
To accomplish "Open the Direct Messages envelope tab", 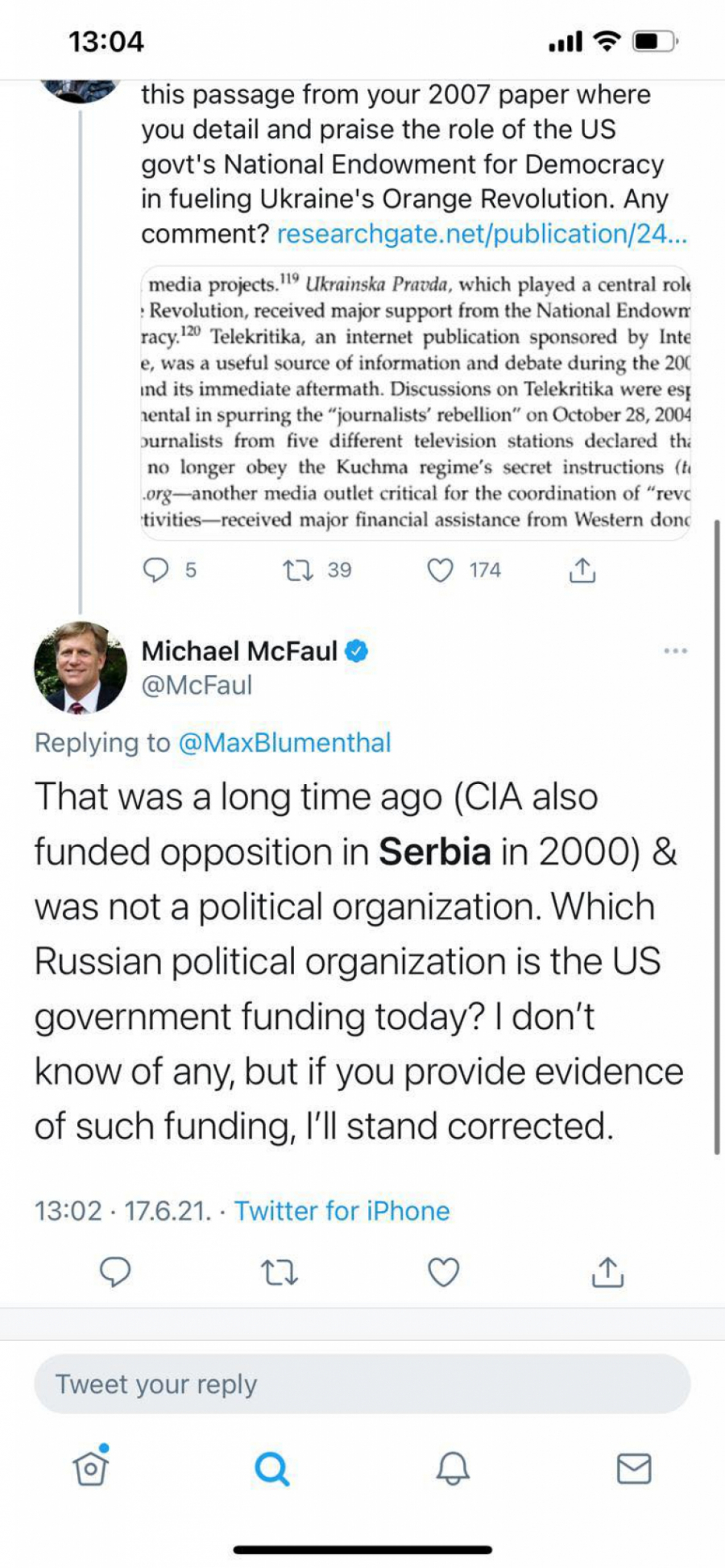I will [x=634, y=1468].
